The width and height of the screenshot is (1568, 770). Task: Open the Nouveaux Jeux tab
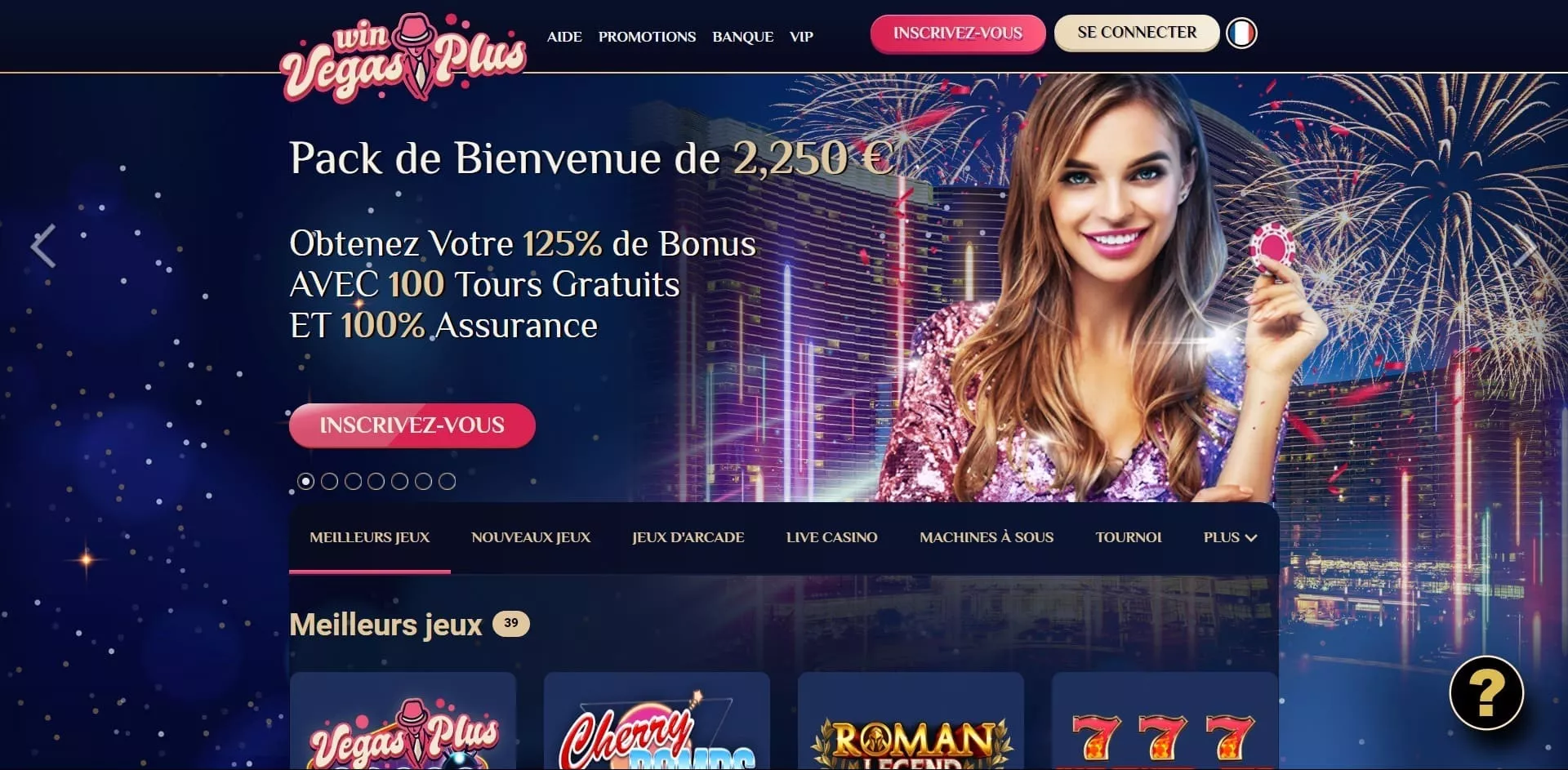531,537
